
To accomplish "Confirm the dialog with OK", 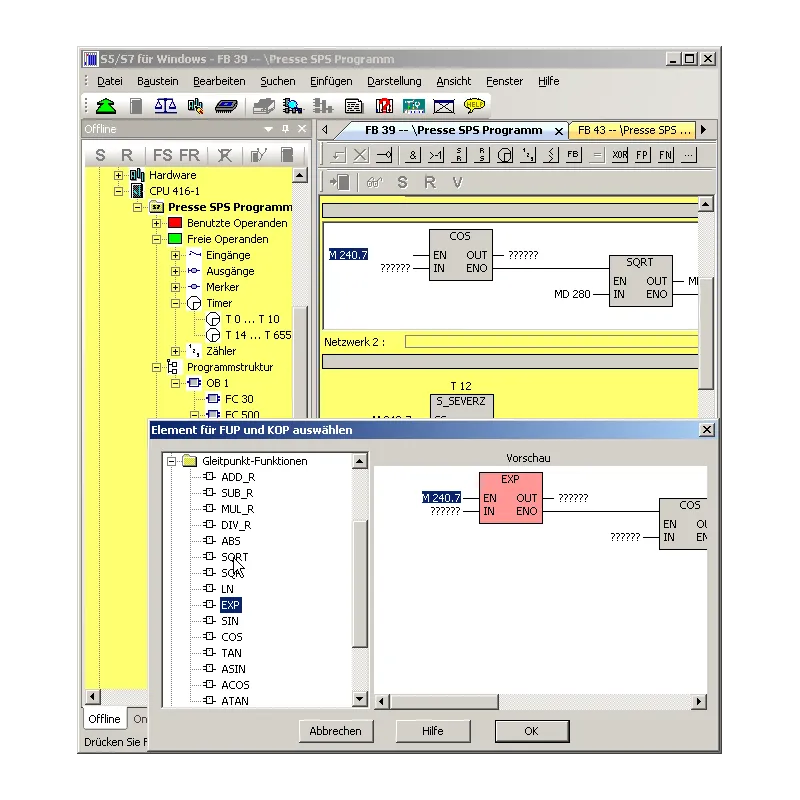I will pos(531,731).
